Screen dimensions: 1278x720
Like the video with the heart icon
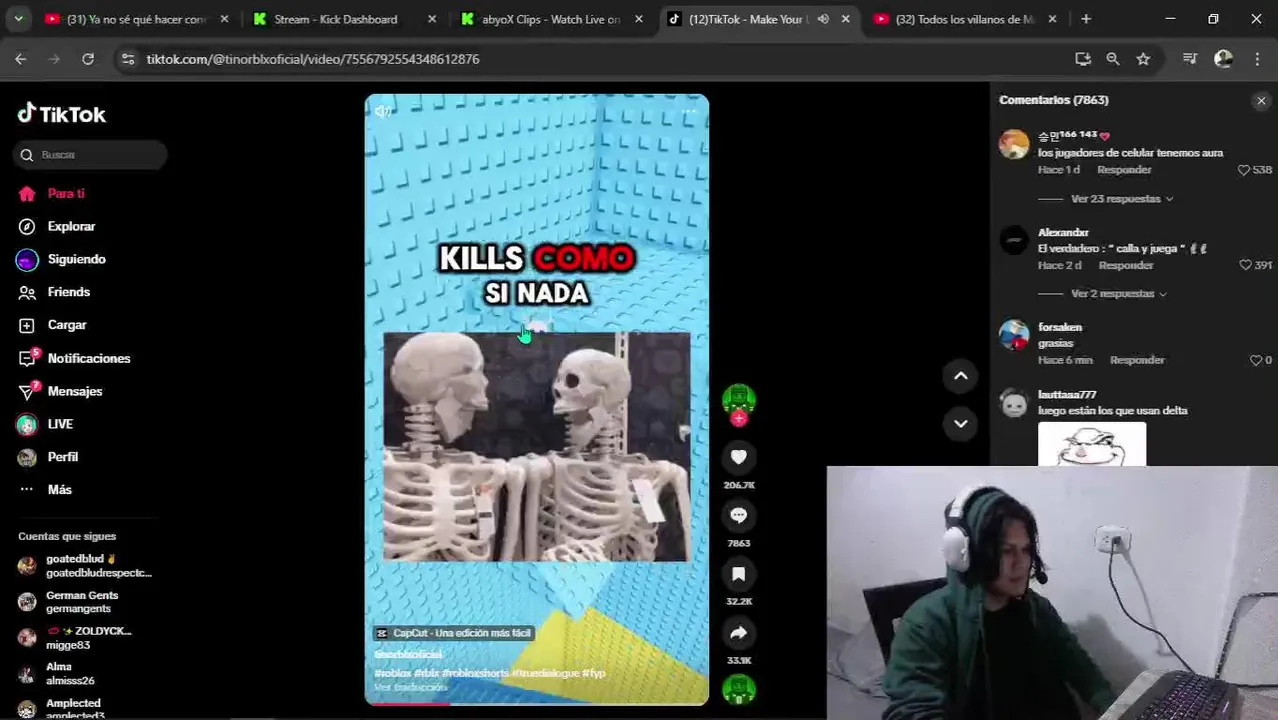(739, 457)
